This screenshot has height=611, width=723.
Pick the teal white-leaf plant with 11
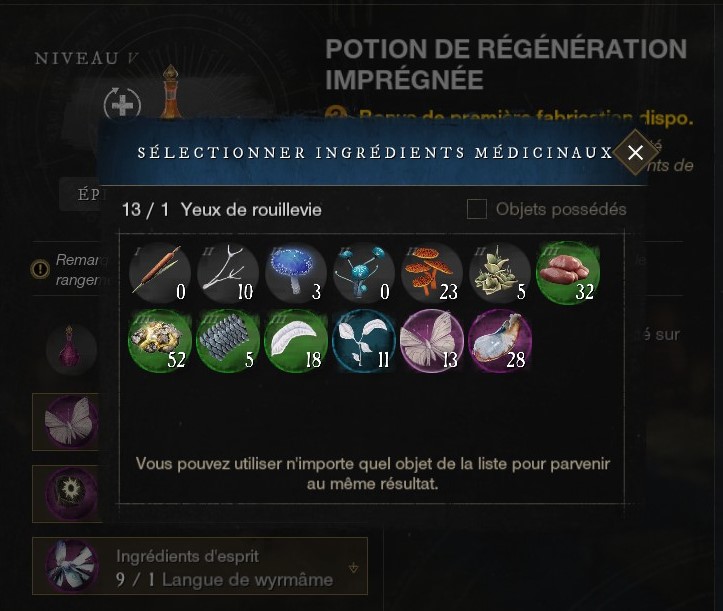[364, 340]
